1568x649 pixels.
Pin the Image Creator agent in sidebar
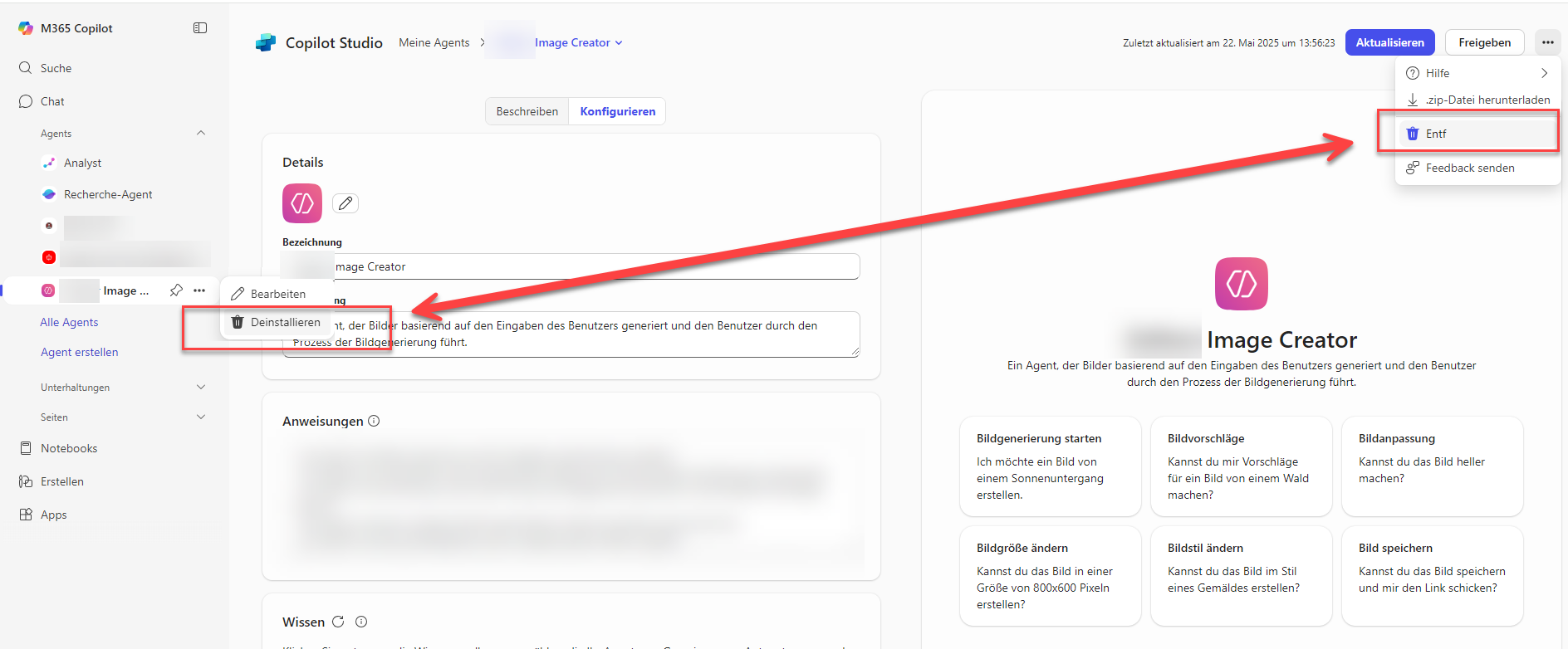(x=176, y=290)
